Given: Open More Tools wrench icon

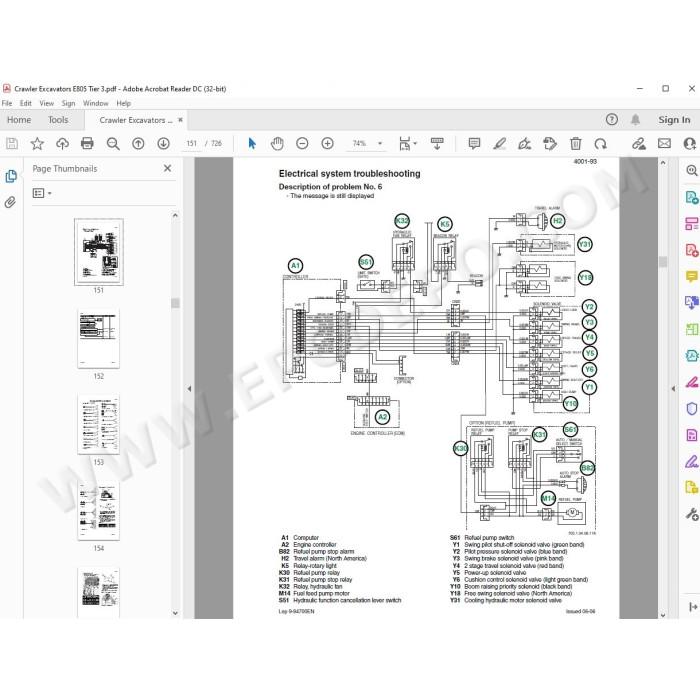Looking at the screenshot, I should pos(692,514).
